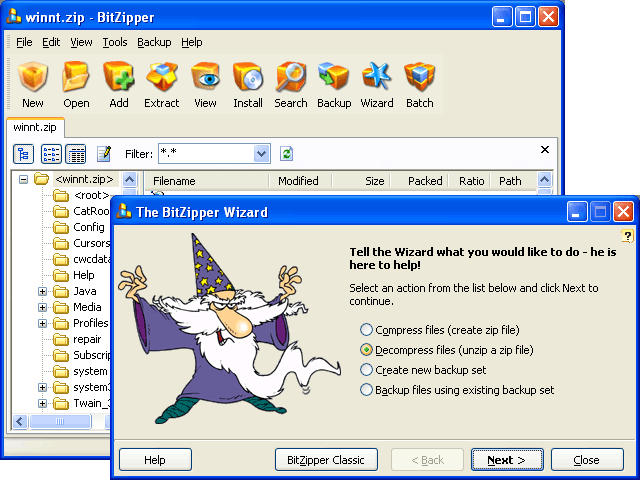Click the edit comment notepad icon
Image resolution: width=640 pixels, height=480 pixels.
point(104,154)
